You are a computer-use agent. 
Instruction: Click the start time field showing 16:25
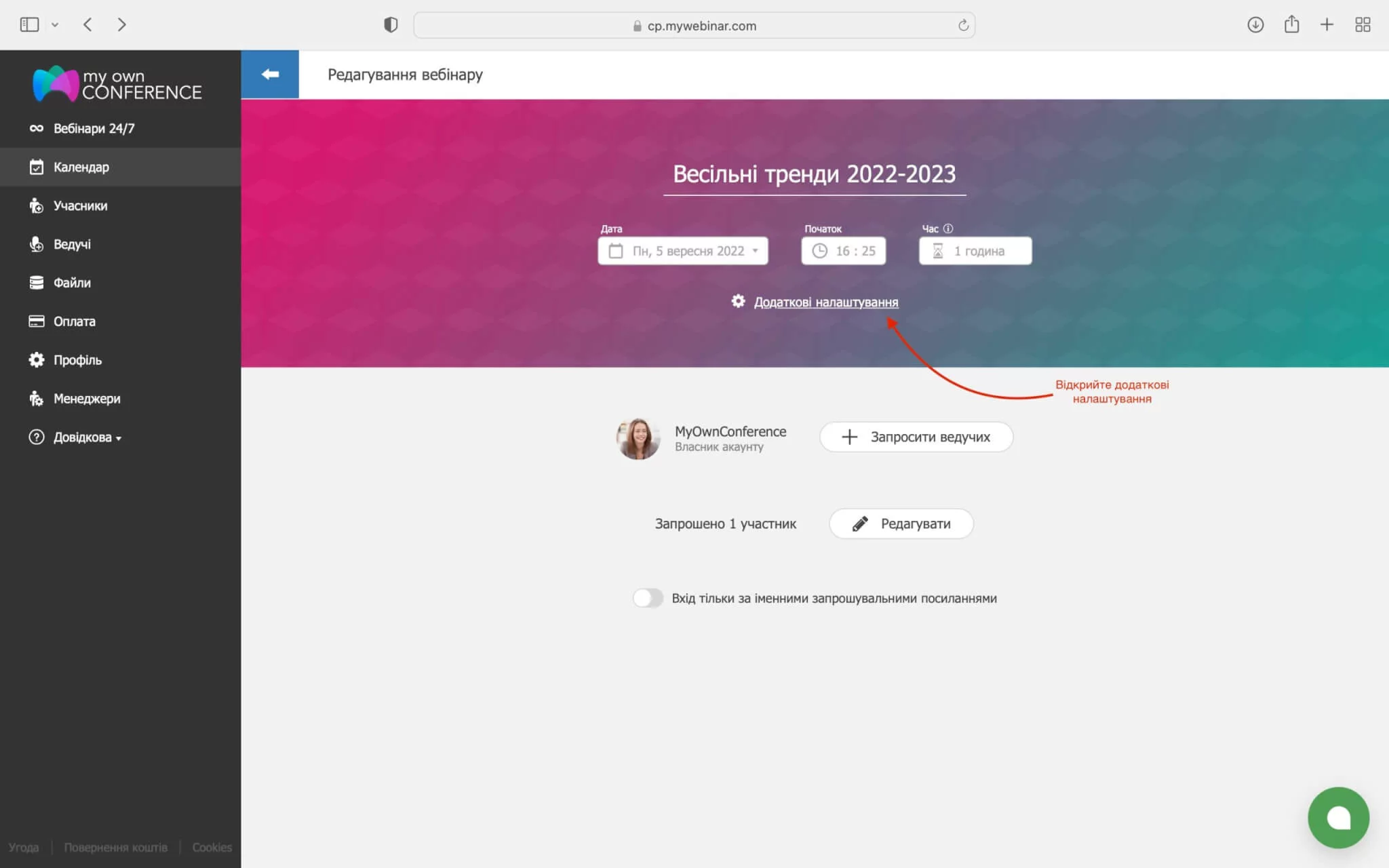coord(843,250)
